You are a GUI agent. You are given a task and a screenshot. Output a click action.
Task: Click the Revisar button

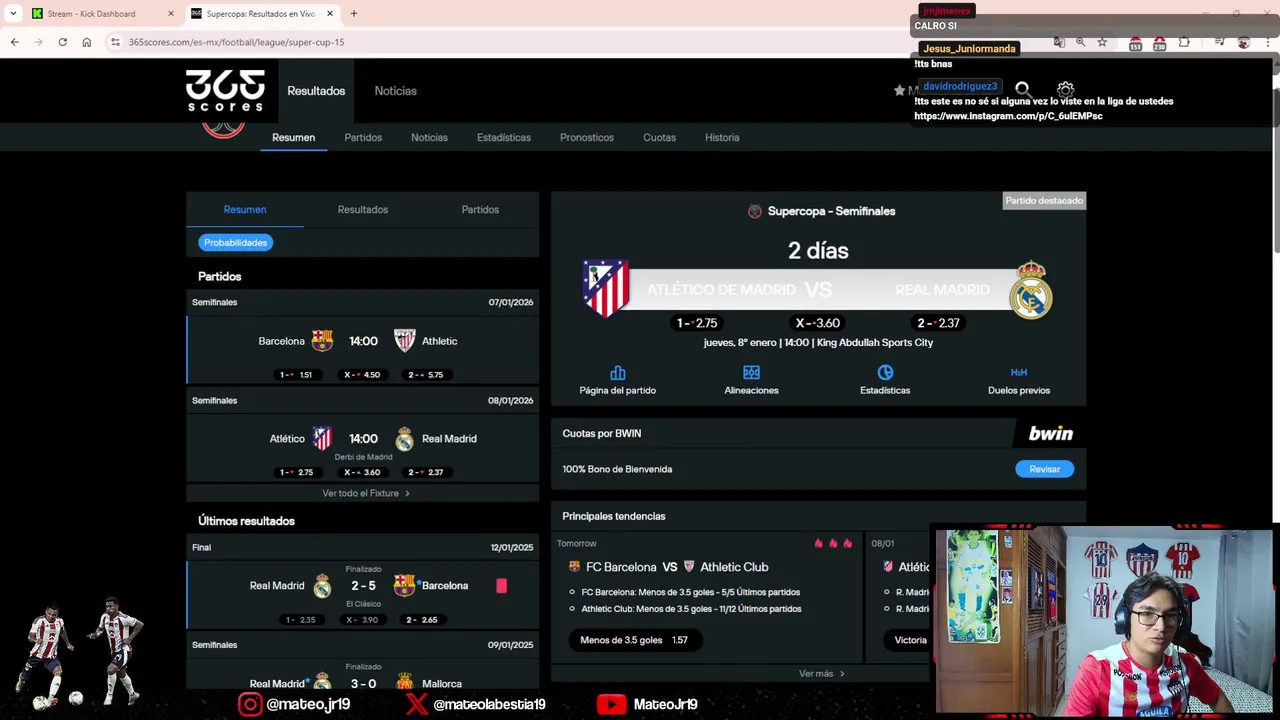(x=1044, y=469)
